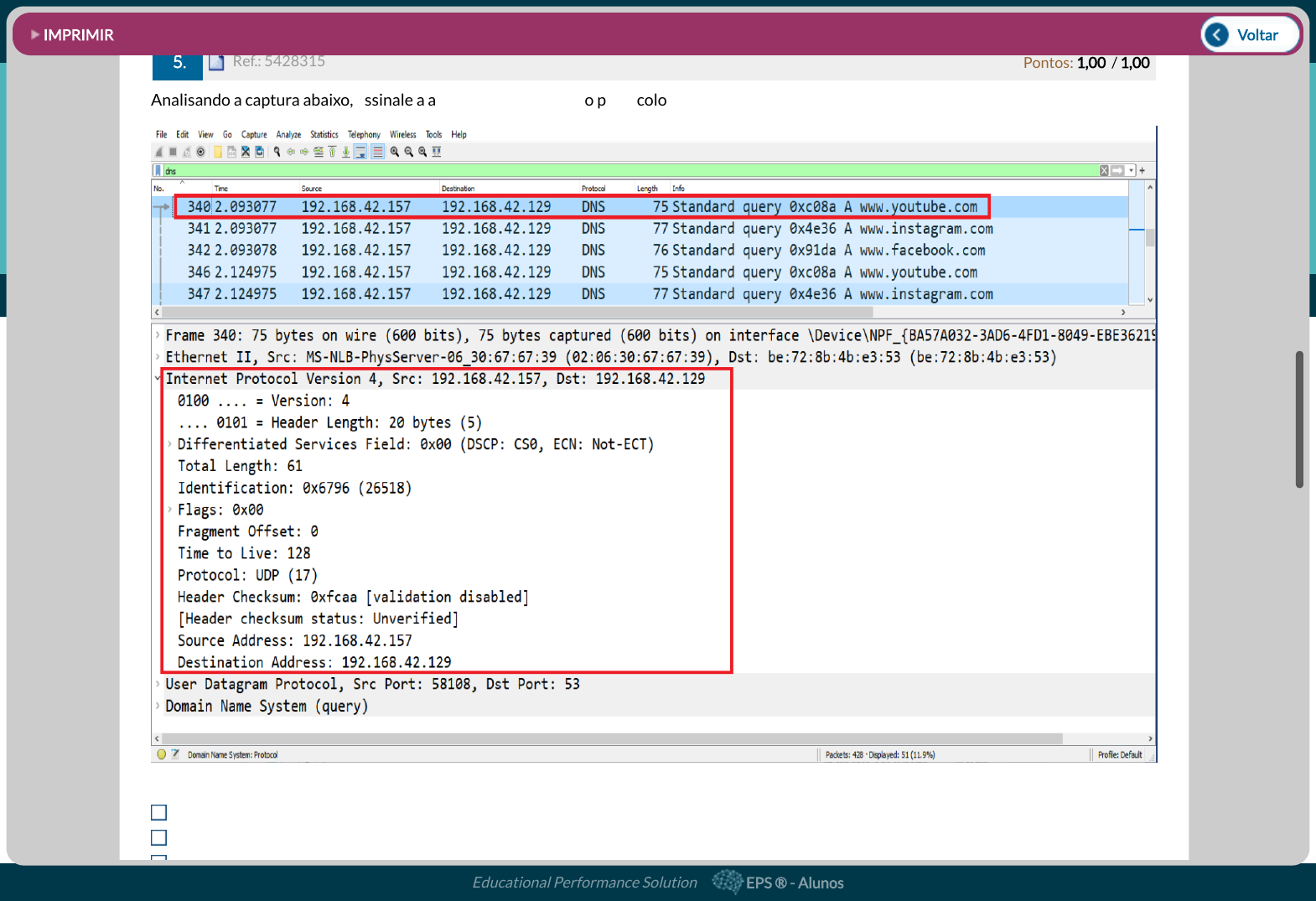Image resolution: width=1316 pixels, height=901 pixels.
Task: Click the capture options round icon
Action: point(200,152)
